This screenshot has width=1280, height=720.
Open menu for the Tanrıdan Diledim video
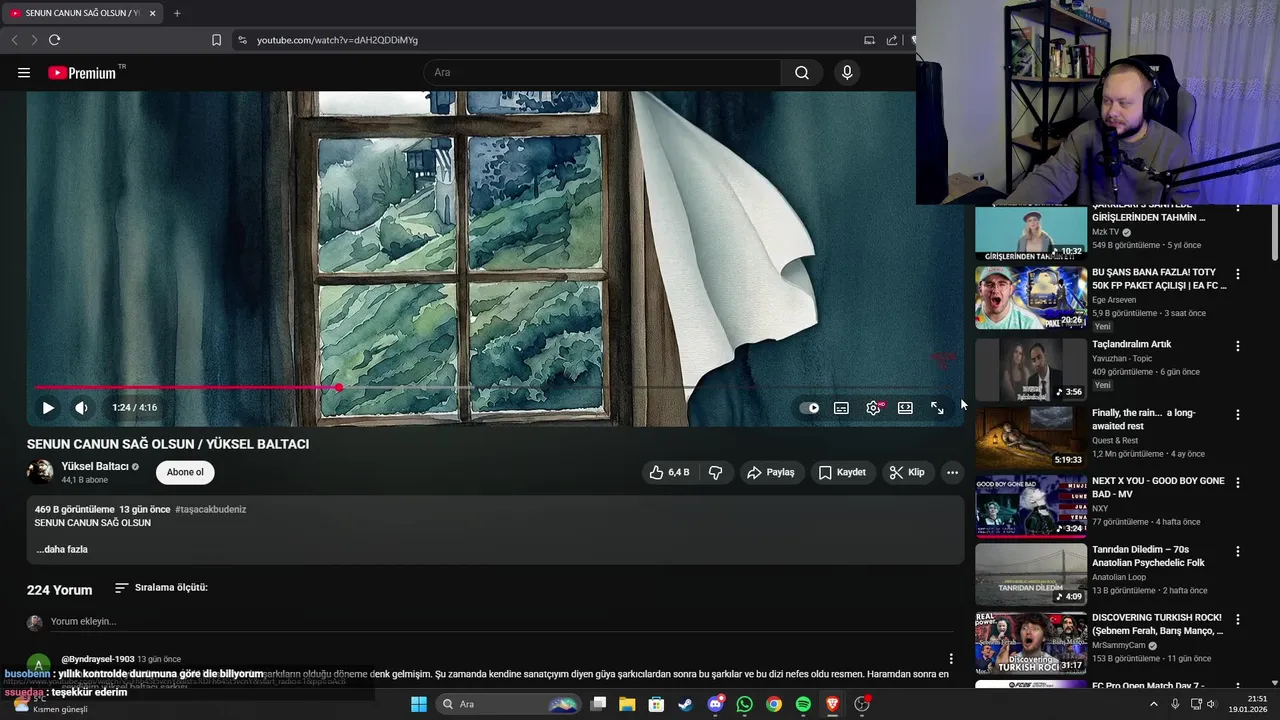coord(1238,551)
